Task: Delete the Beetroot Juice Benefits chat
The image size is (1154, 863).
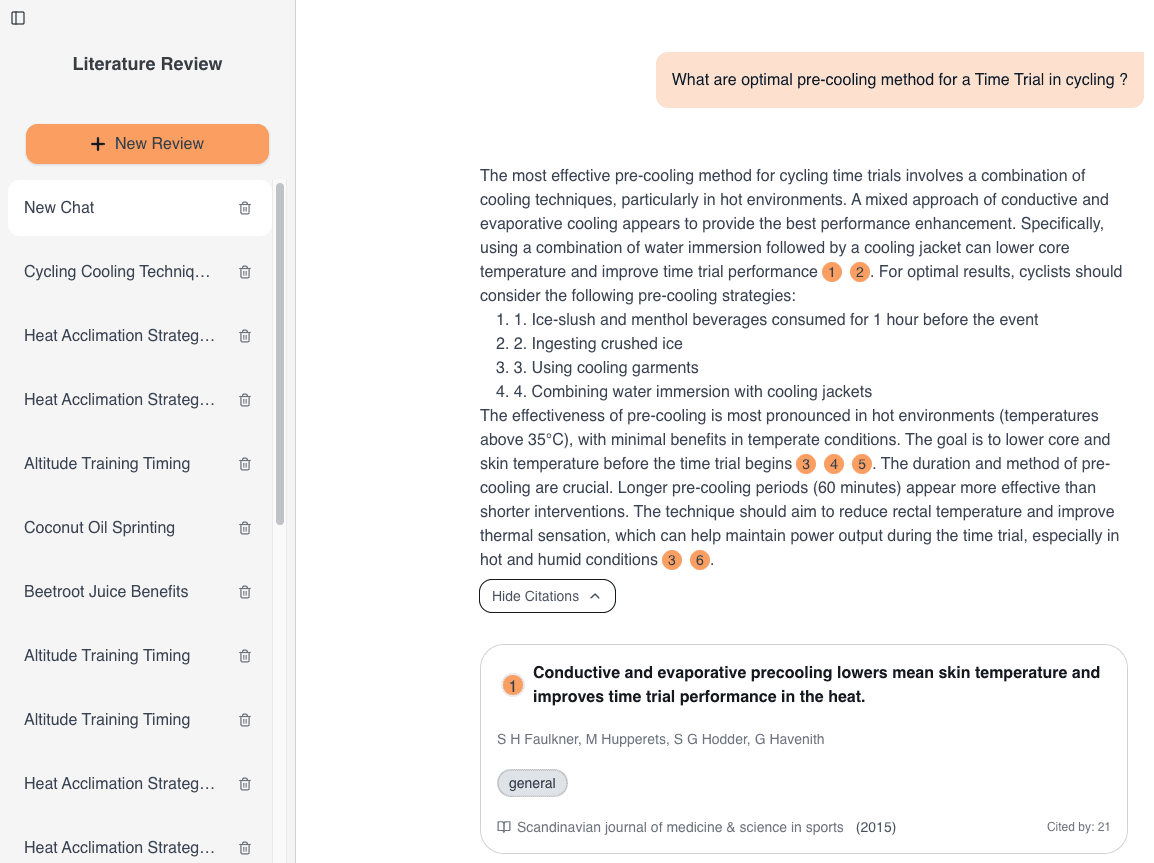Action: tap(245, 592)
